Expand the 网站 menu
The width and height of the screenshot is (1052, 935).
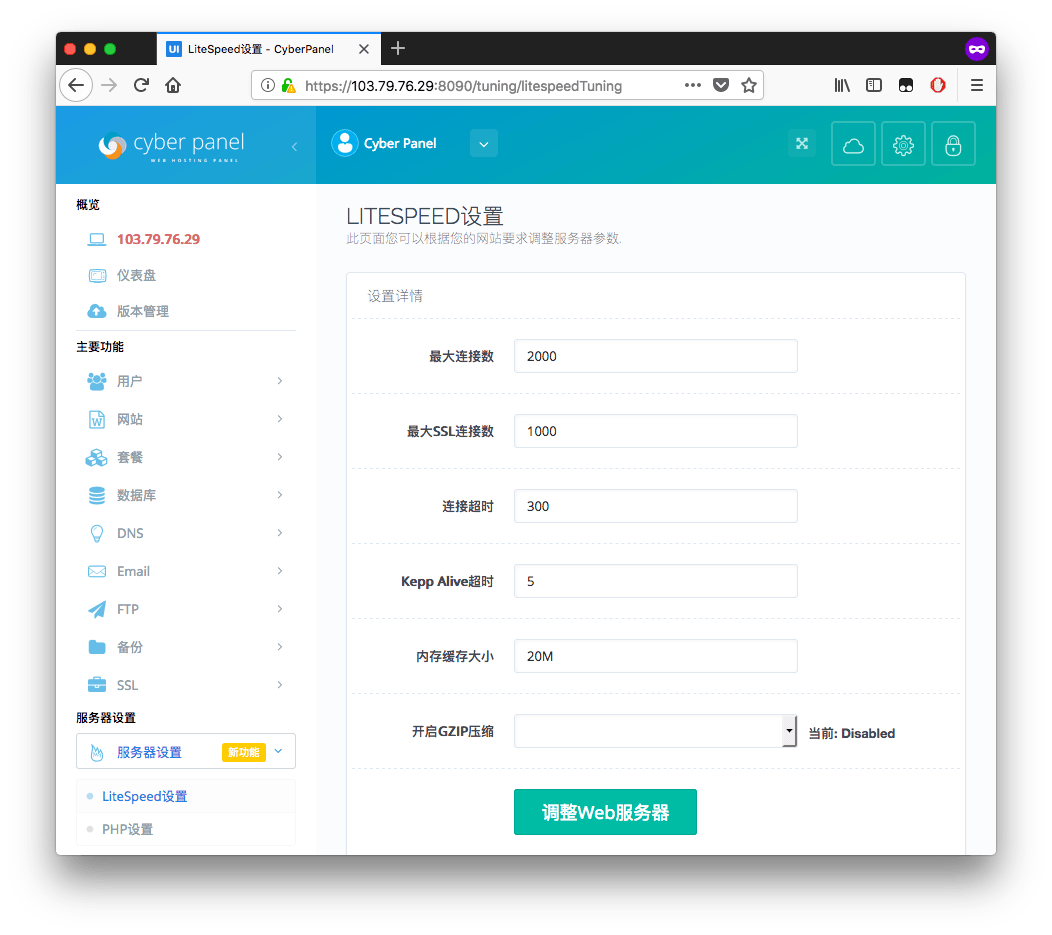click(x=186, y=419)
